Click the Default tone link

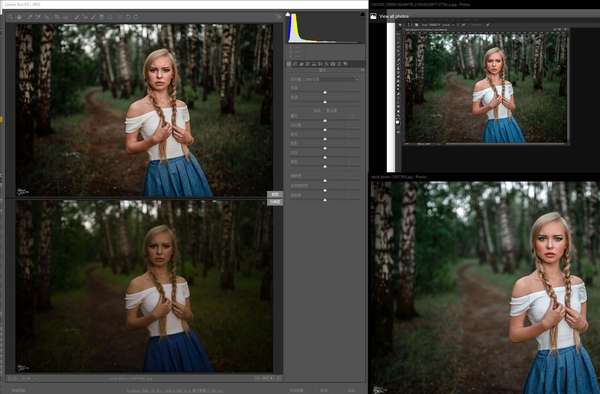pyautogui.click(x=331, y=111)
